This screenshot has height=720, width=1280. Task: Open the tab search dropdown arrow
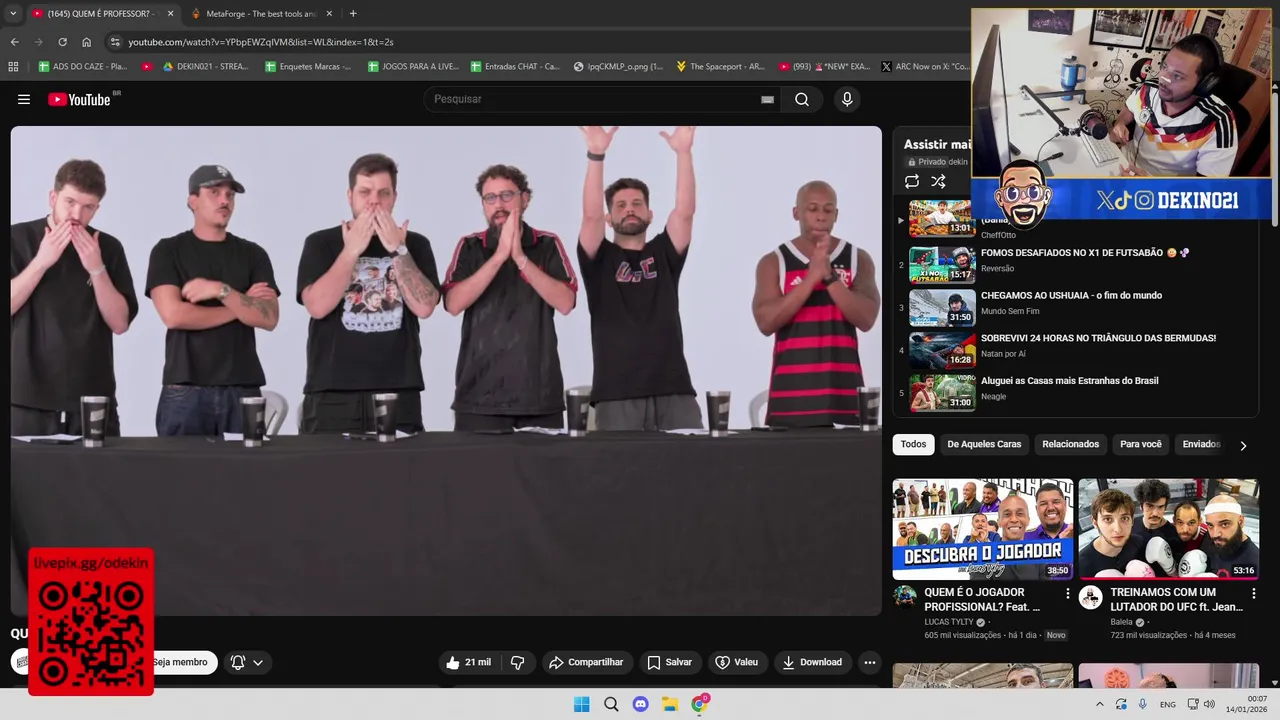[13, 14]
